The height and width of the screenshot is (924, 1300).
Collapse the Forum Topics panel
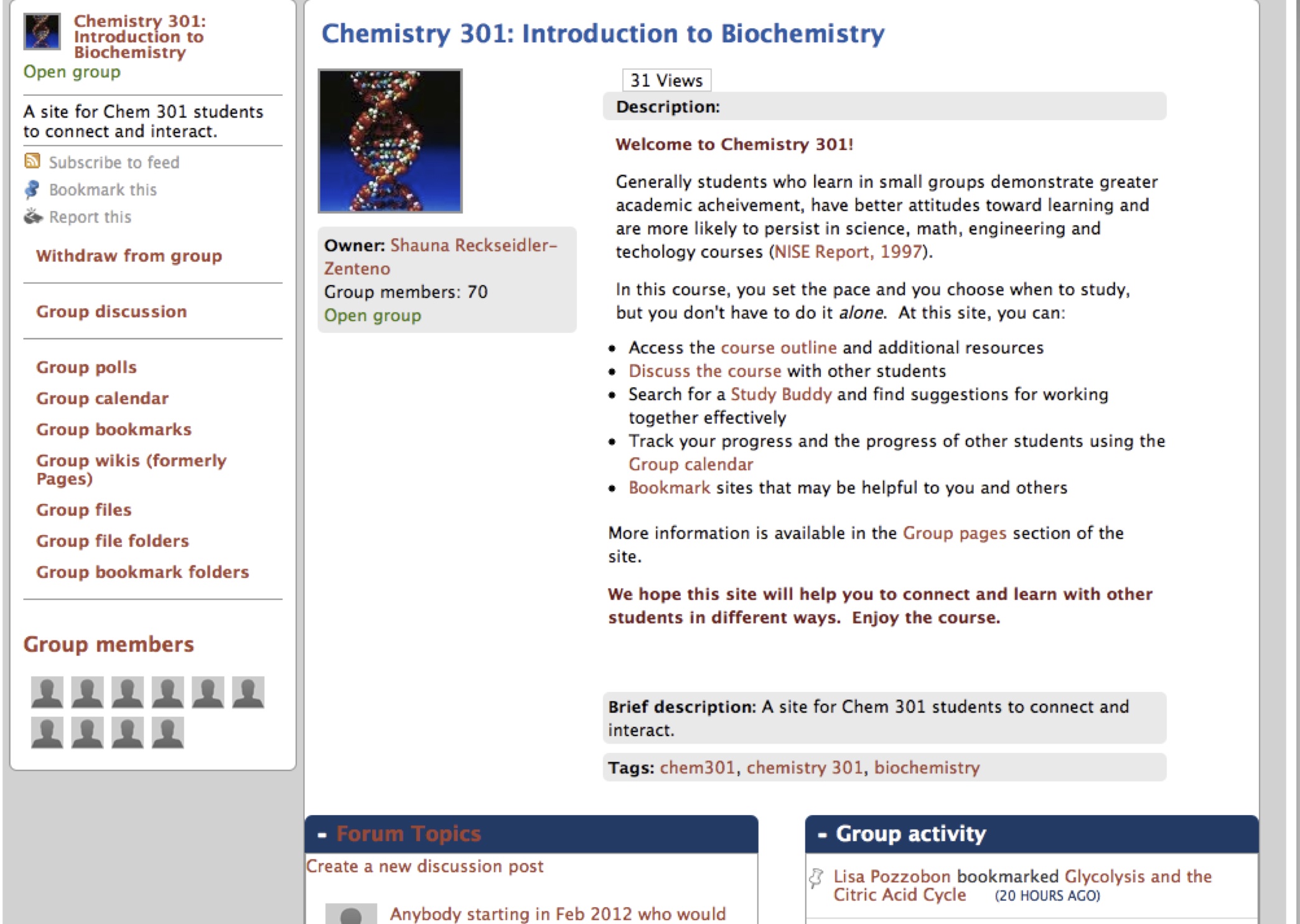[322, 834]
